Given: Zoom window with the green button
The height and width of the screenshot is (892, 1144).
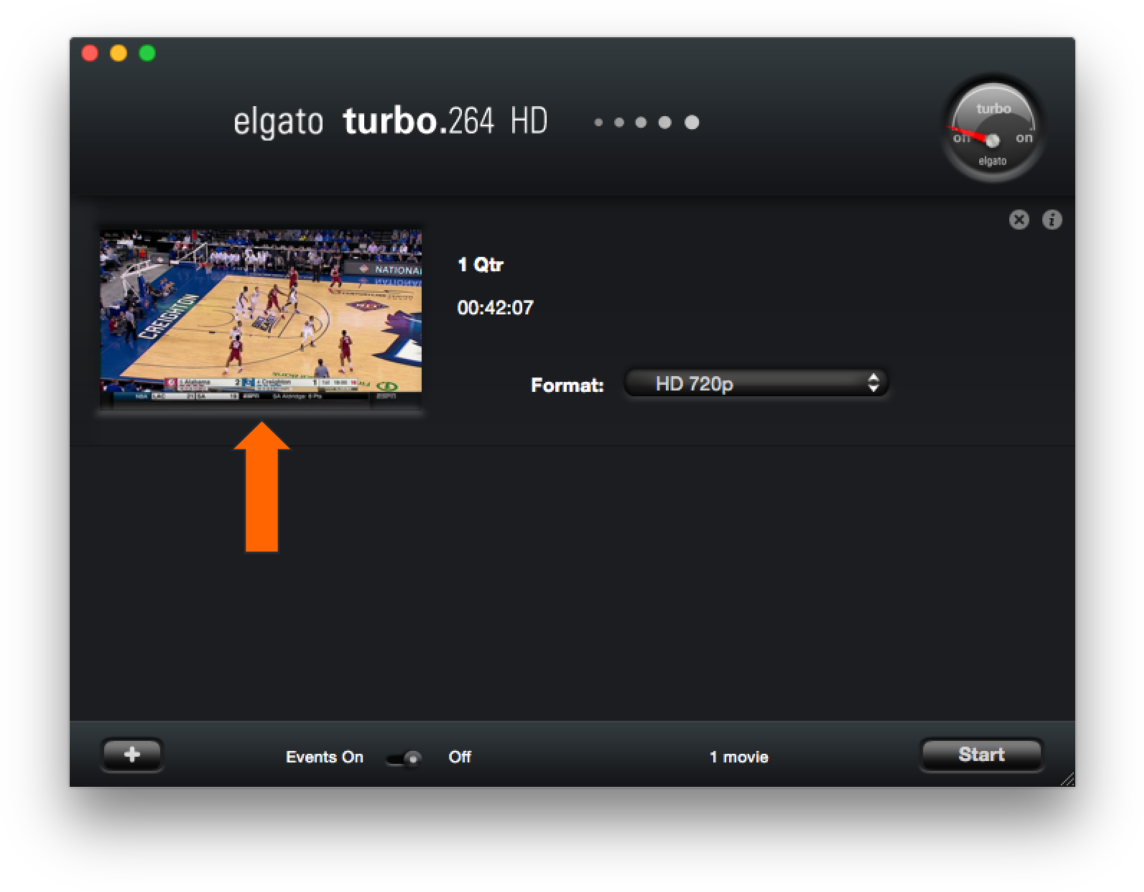Looking at the screenshot, I should point(147,53).
